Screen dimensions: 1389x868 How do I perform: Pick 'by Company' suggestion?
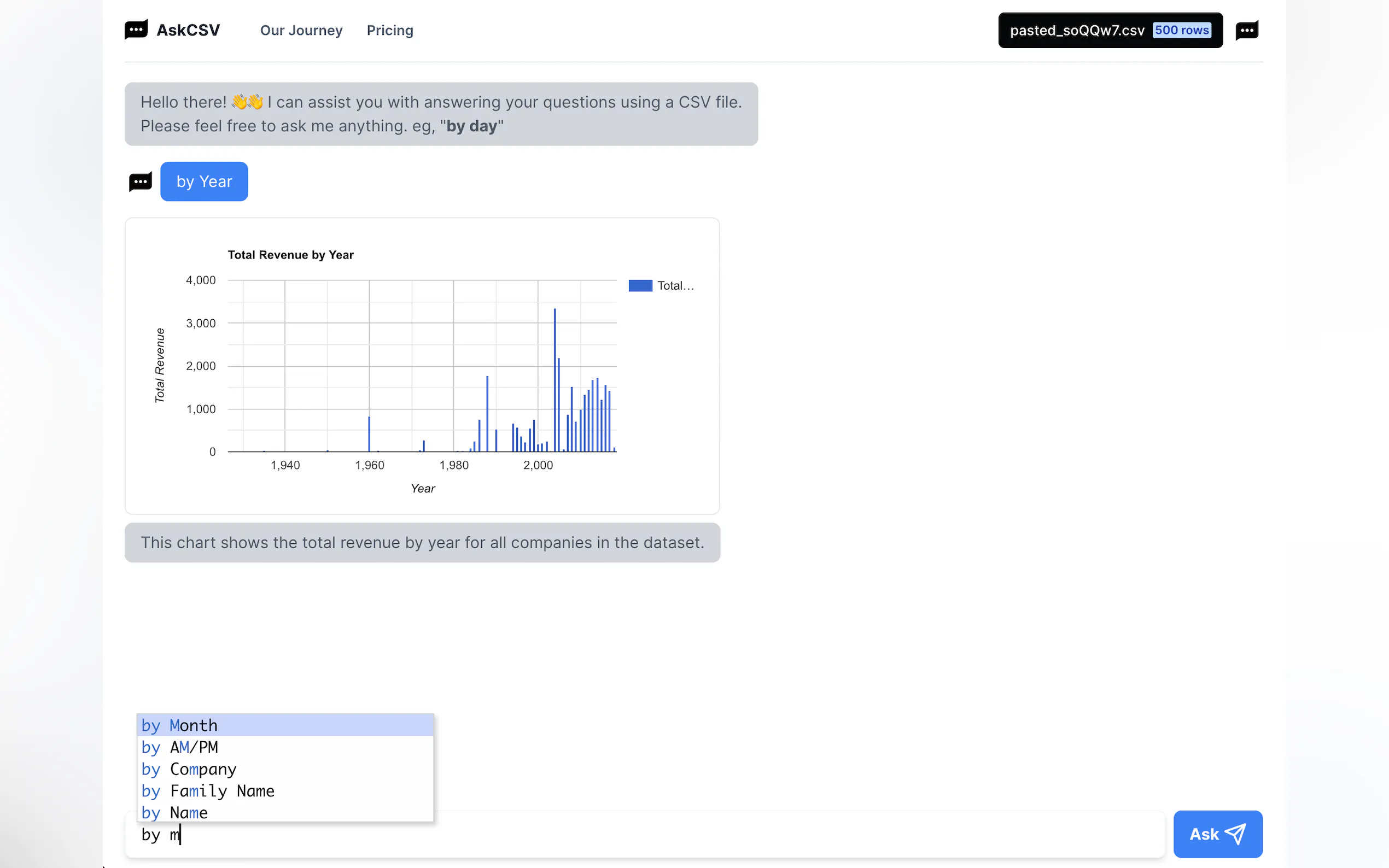pyautogui.click(x=285, y=769)
